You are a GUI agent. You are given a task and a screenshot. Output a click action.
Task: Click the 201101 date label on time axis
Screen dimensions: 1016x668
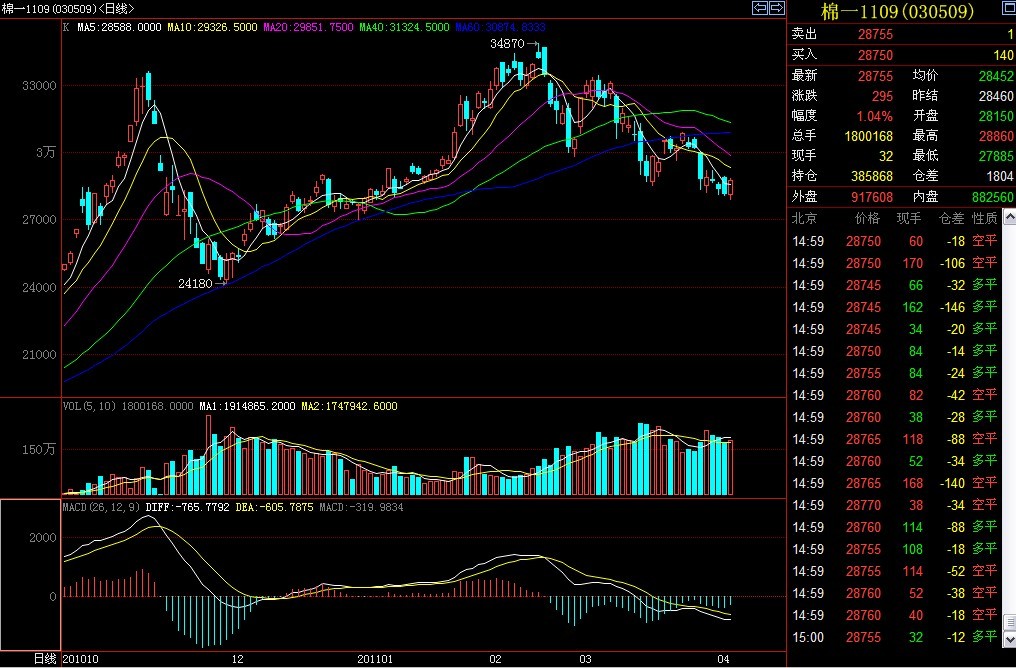pos(377,659)
